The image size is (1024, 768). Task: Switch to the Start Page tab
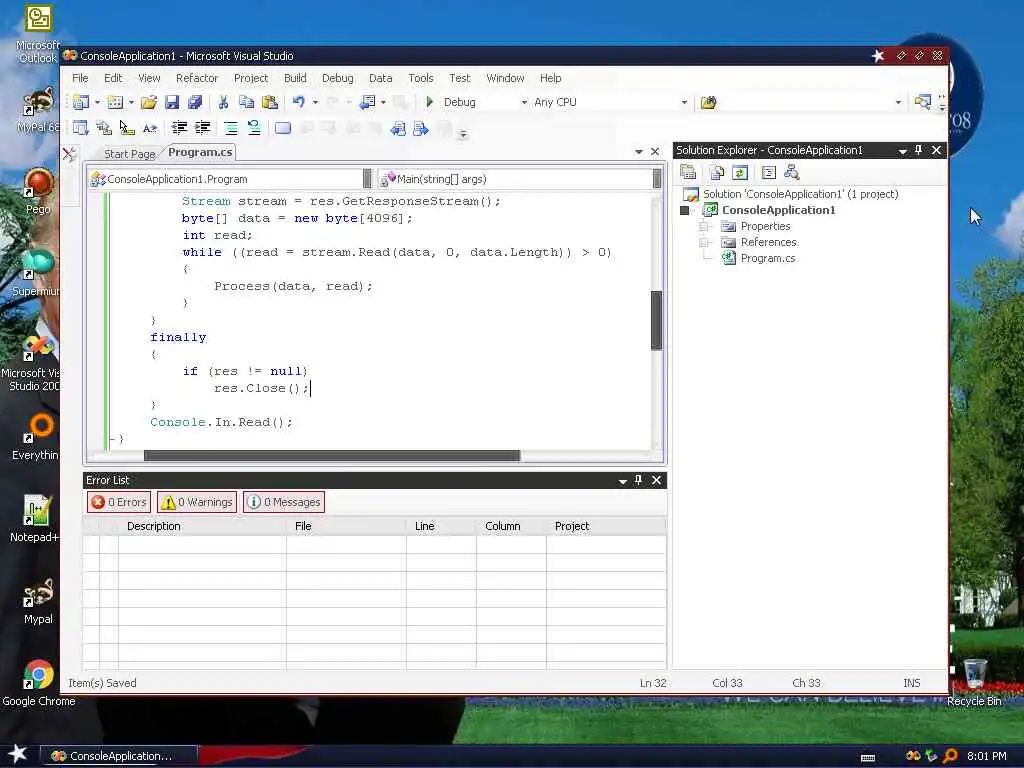click(129, 153)
